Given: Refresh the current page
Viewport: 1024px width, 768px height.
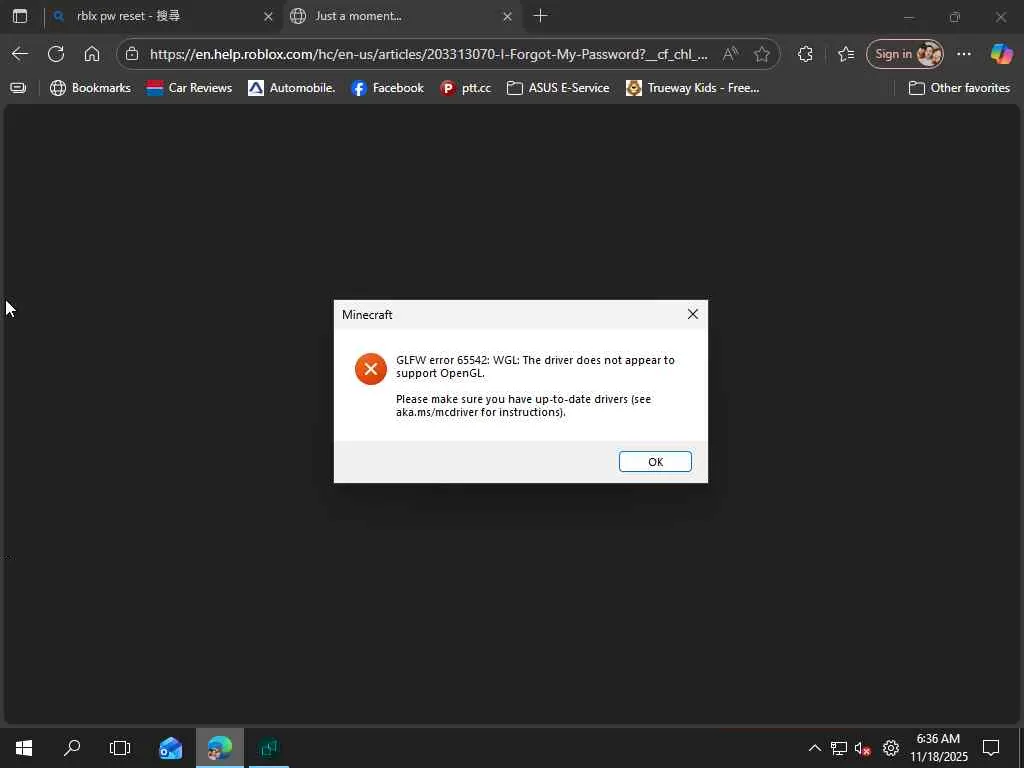Looking at the screenshot, I should [x=56, y=54].
